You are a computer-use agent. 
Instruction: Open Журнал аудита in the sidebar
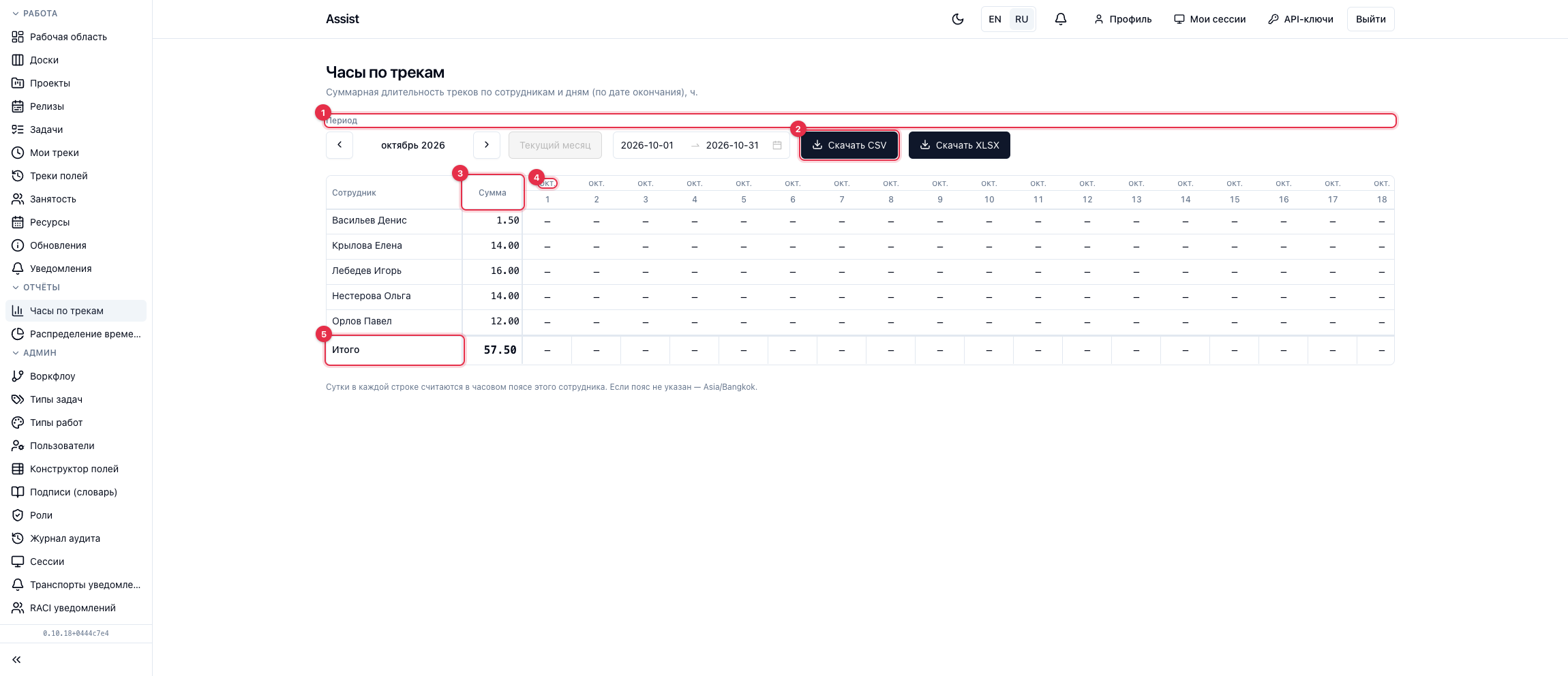coord(76,538)
